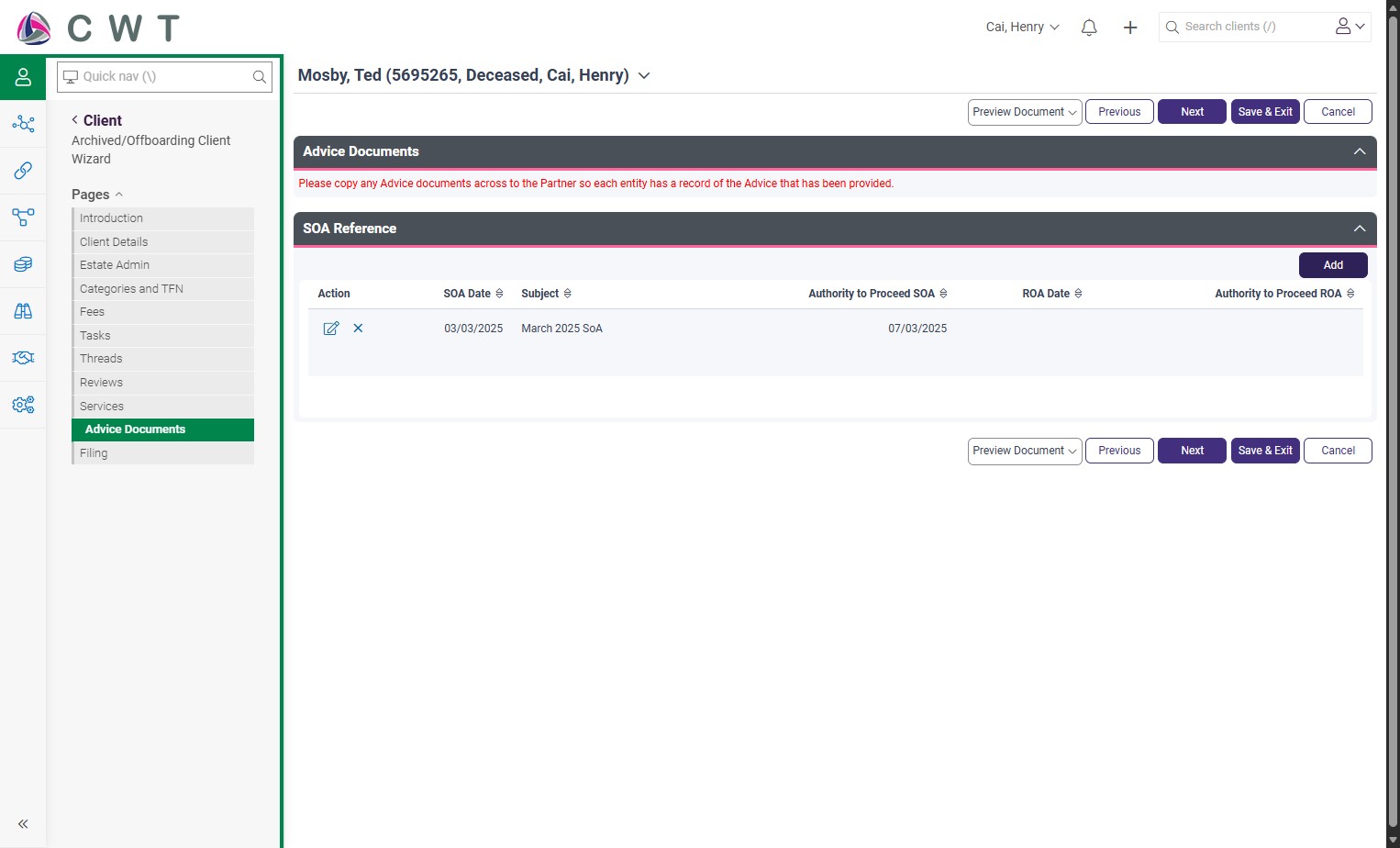
Task: Click the March 2025 SoA subject cell
Action: click(x=561, y=329)
